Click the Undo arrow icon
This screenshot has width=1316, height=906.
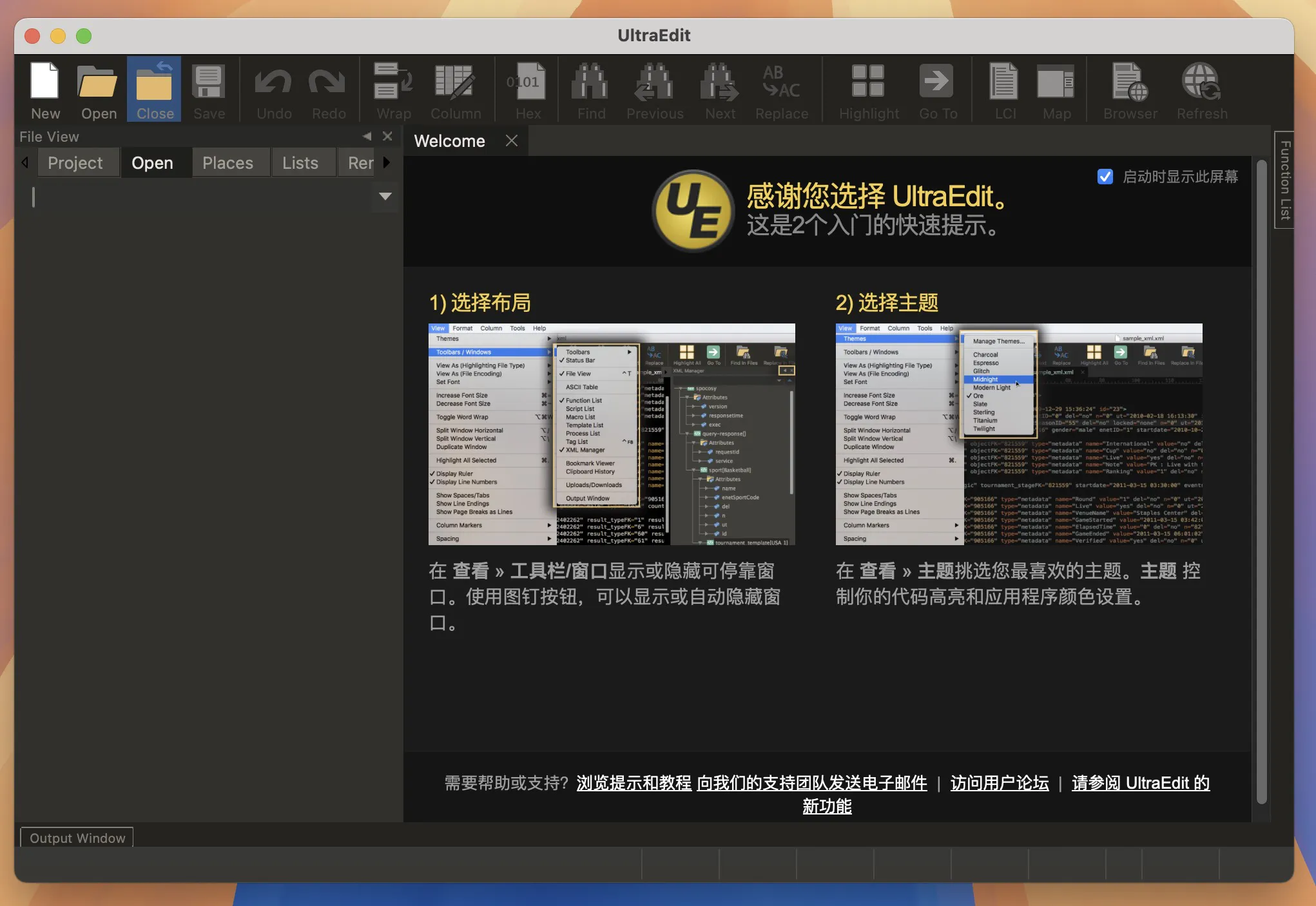tap(274, 90)
